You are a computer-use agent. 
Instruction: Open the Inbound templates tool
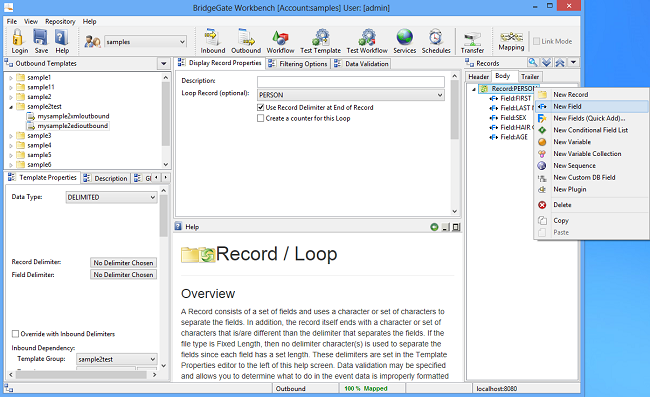213,41
